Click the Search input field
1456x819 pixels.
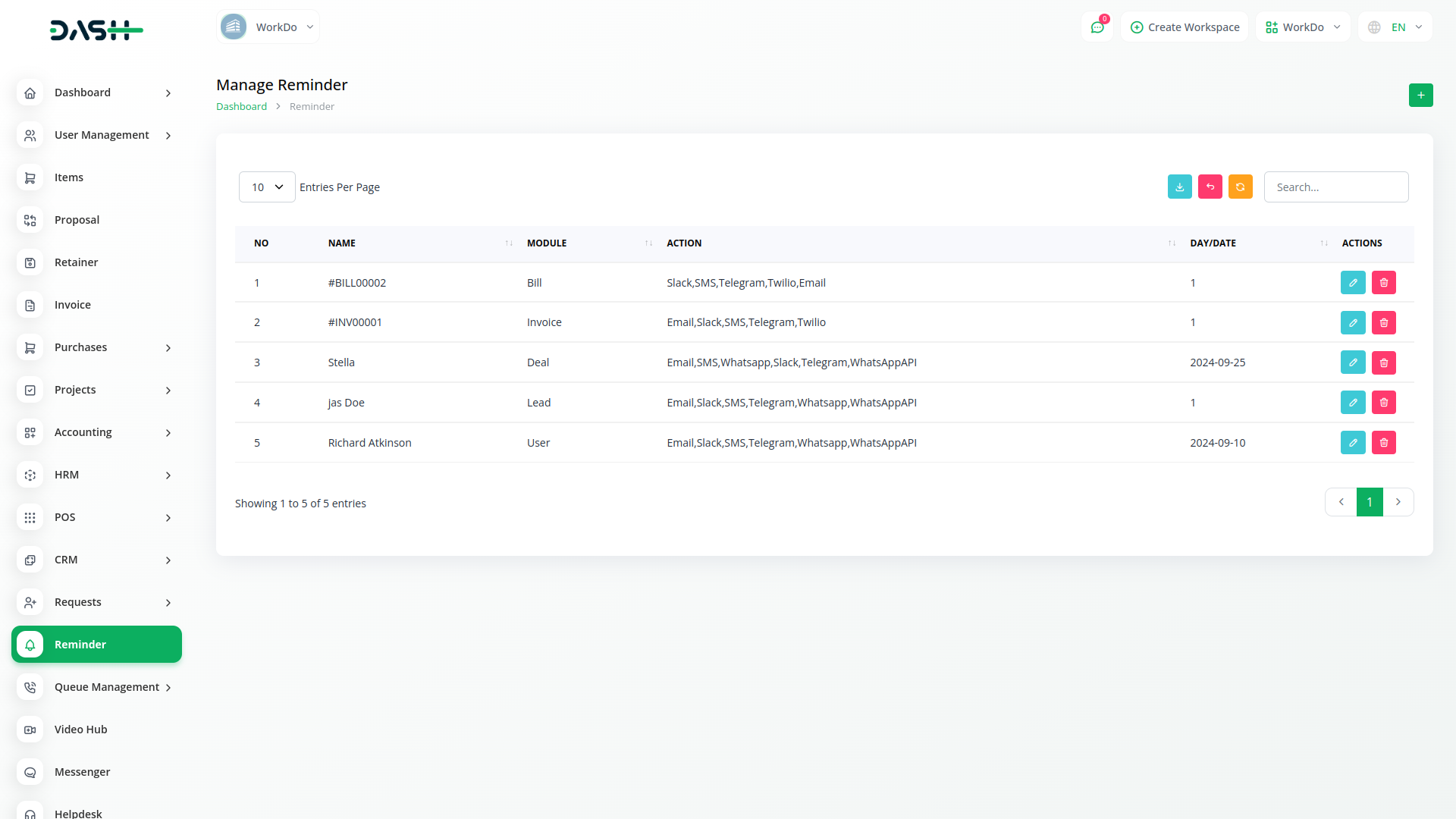click(1335, 187)
